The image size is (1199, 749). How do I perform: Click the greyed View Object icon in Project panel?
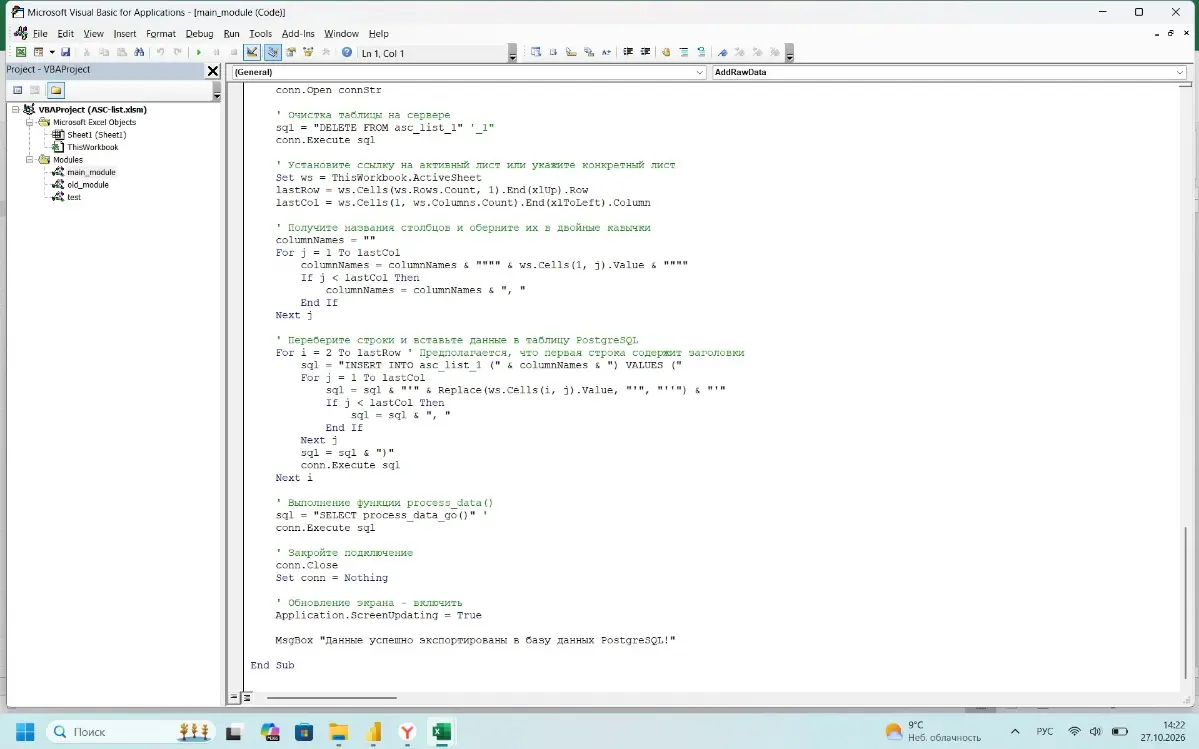[35, 90]
